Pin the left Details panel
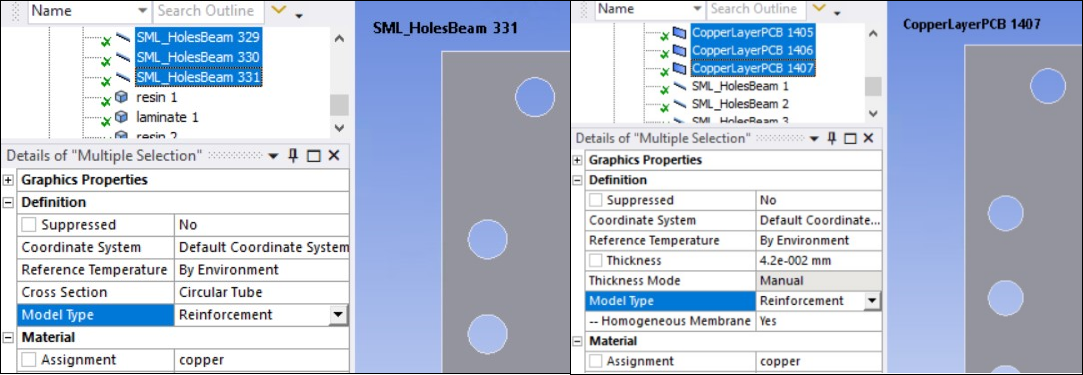Screen dimensions: 1083x375 (x=293, y=156)
